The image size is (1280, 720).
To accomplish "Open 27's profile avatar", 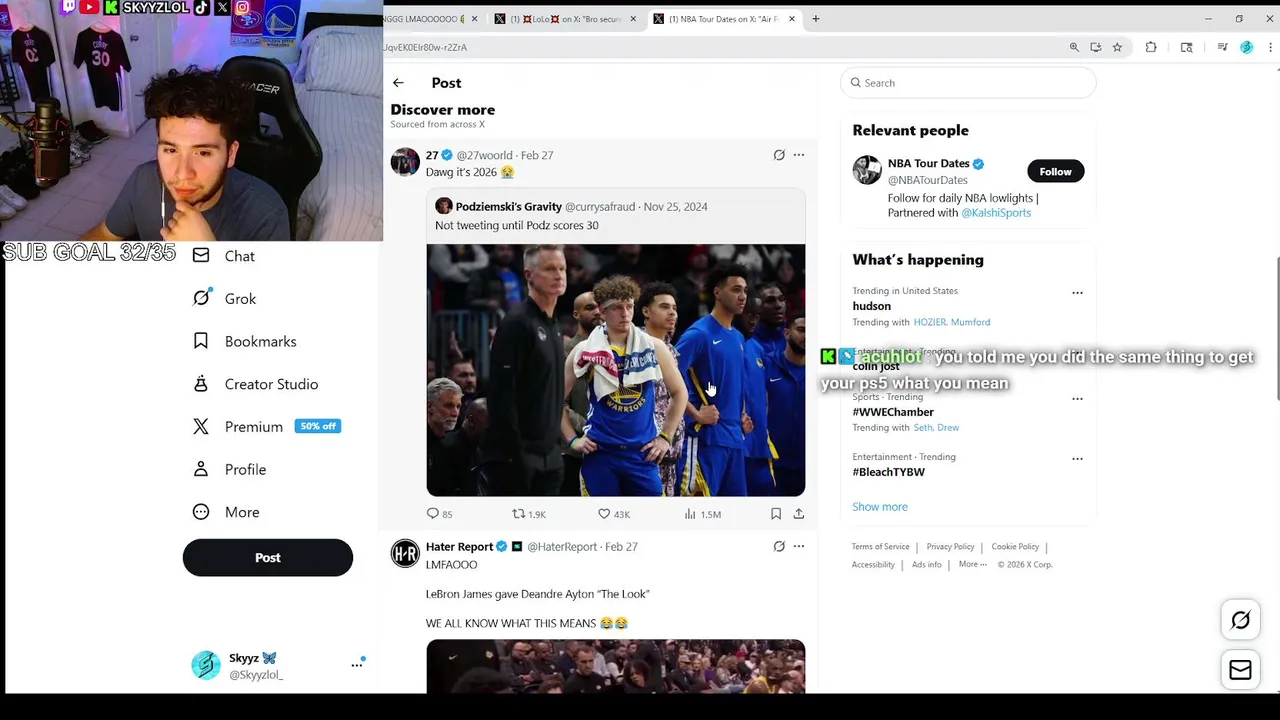I will pyautogui.click(x=405, y=161).
